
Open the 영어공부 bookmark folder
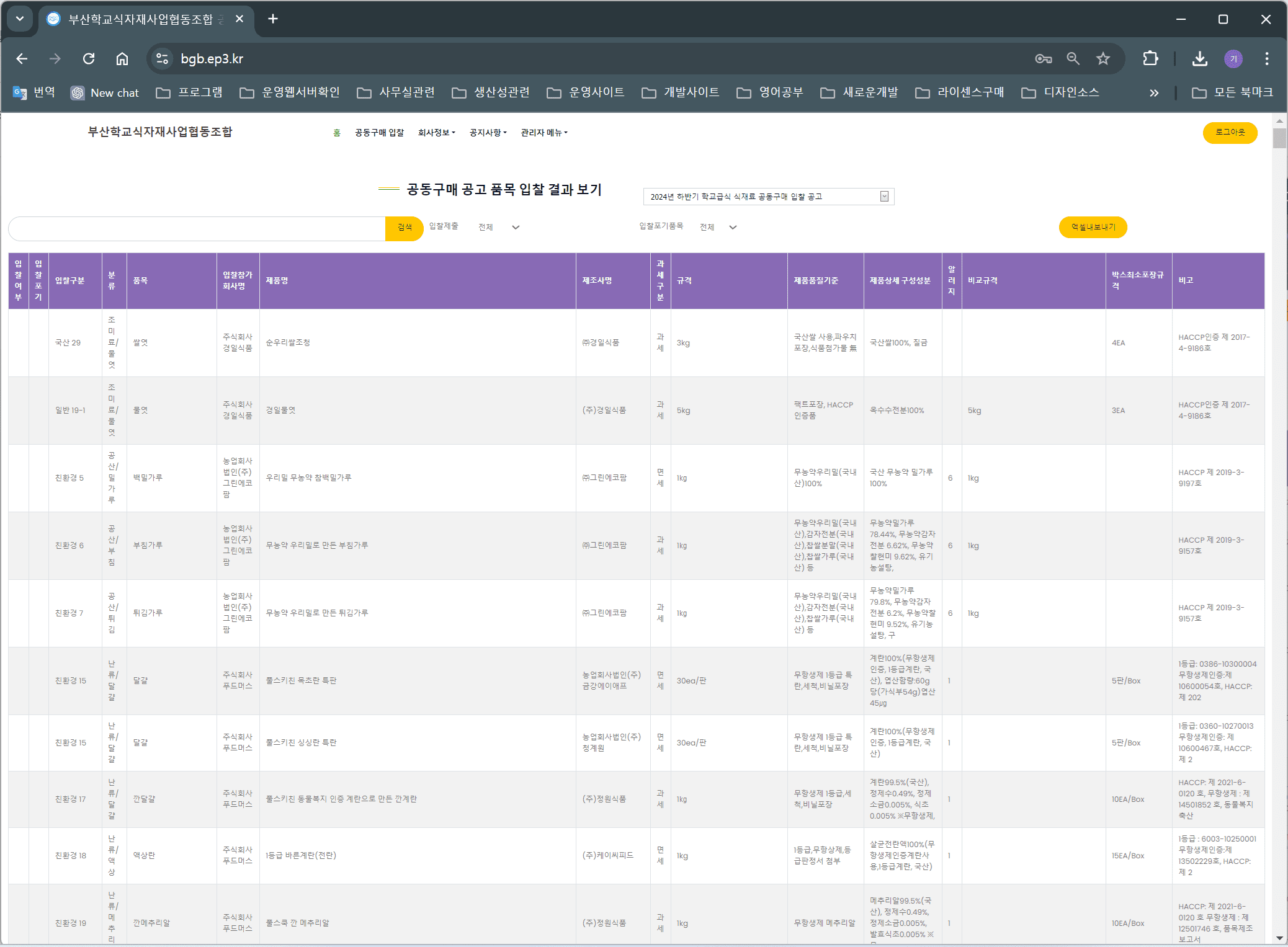pyautogui.click(x=770, y=92)
